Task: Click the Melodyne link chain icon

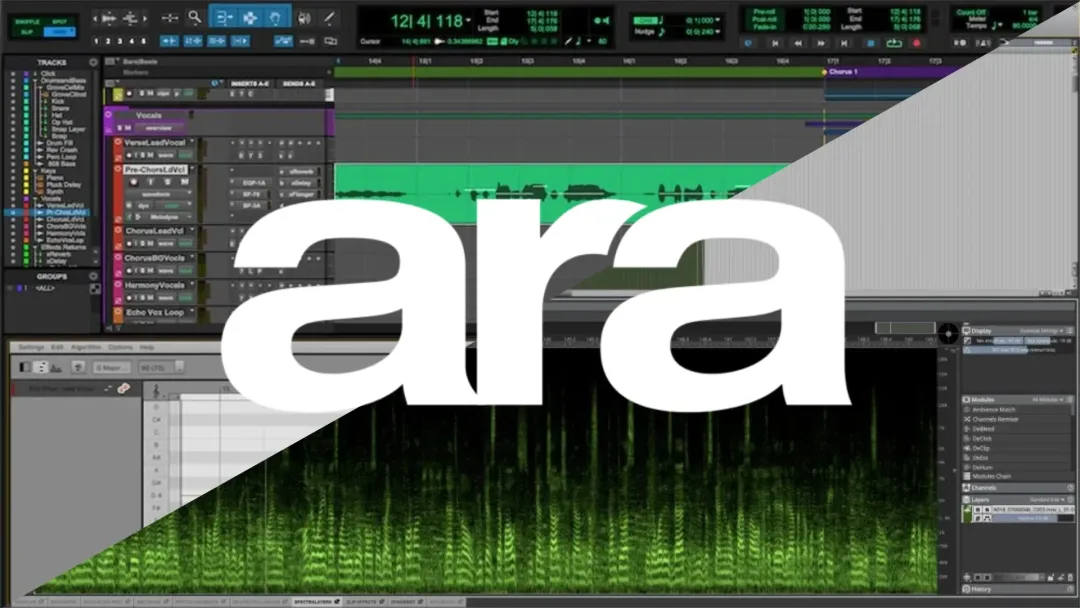Action: click(x=123, y=389)
